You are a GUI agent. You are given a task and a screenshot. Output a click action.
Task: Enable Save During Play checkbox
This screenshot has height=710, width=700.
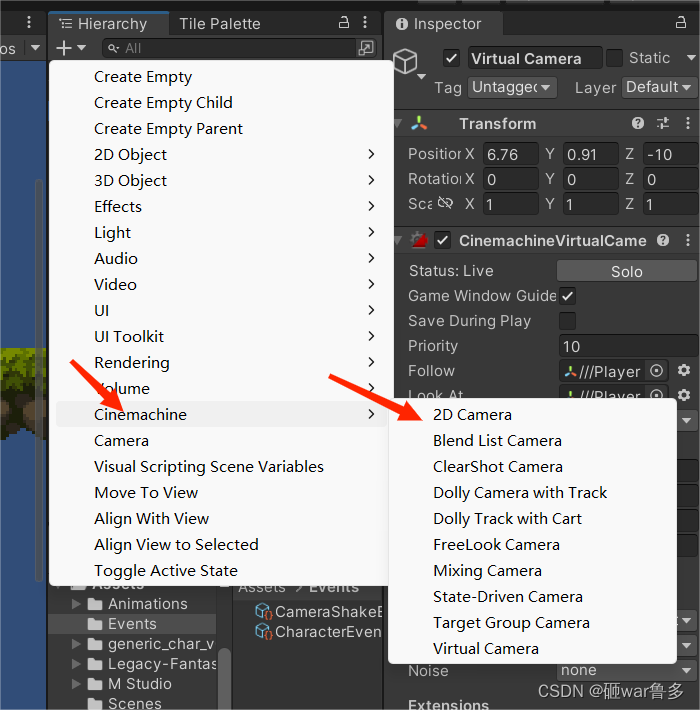pyautogui.click(x=567, y=321)
